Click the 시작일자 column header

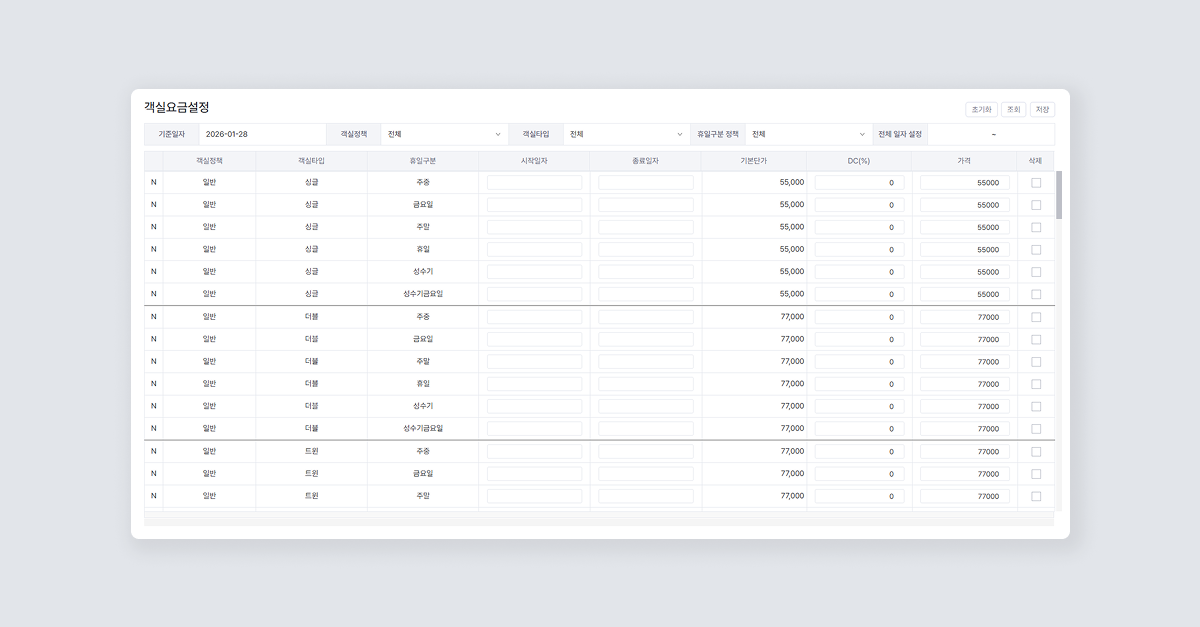[534, 160]
